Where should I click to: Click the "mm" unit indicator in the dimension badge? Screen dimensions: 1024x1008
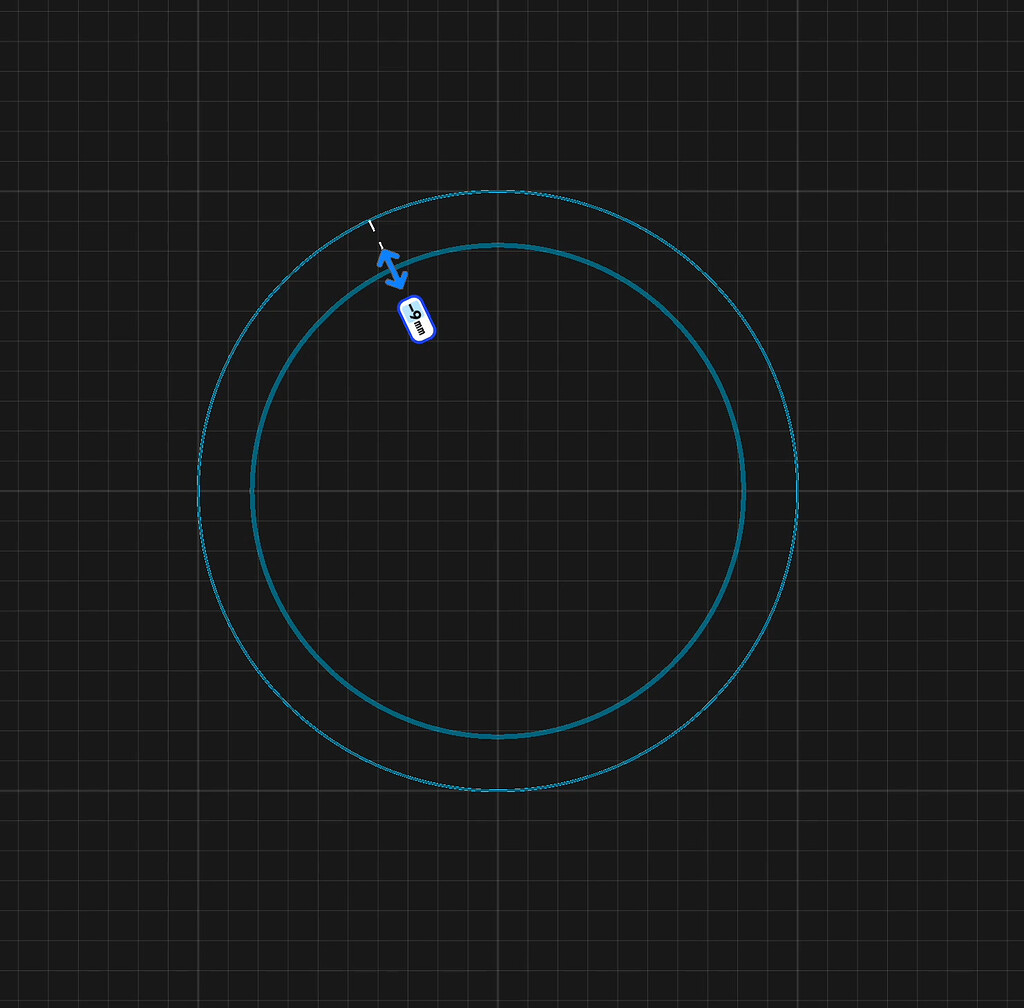421,328
